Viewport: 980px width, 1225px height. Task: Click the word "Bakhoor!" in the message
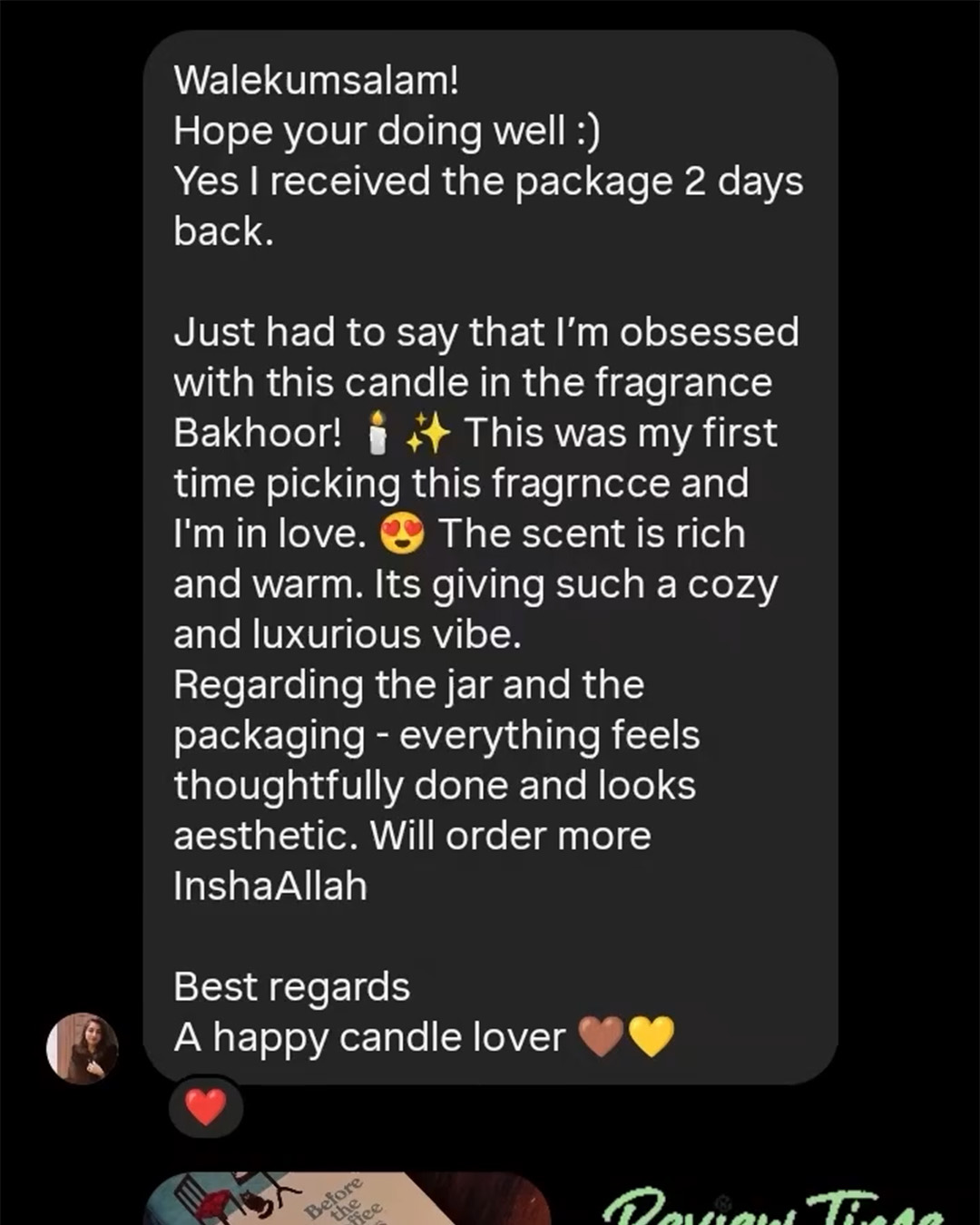click(258, 432)
